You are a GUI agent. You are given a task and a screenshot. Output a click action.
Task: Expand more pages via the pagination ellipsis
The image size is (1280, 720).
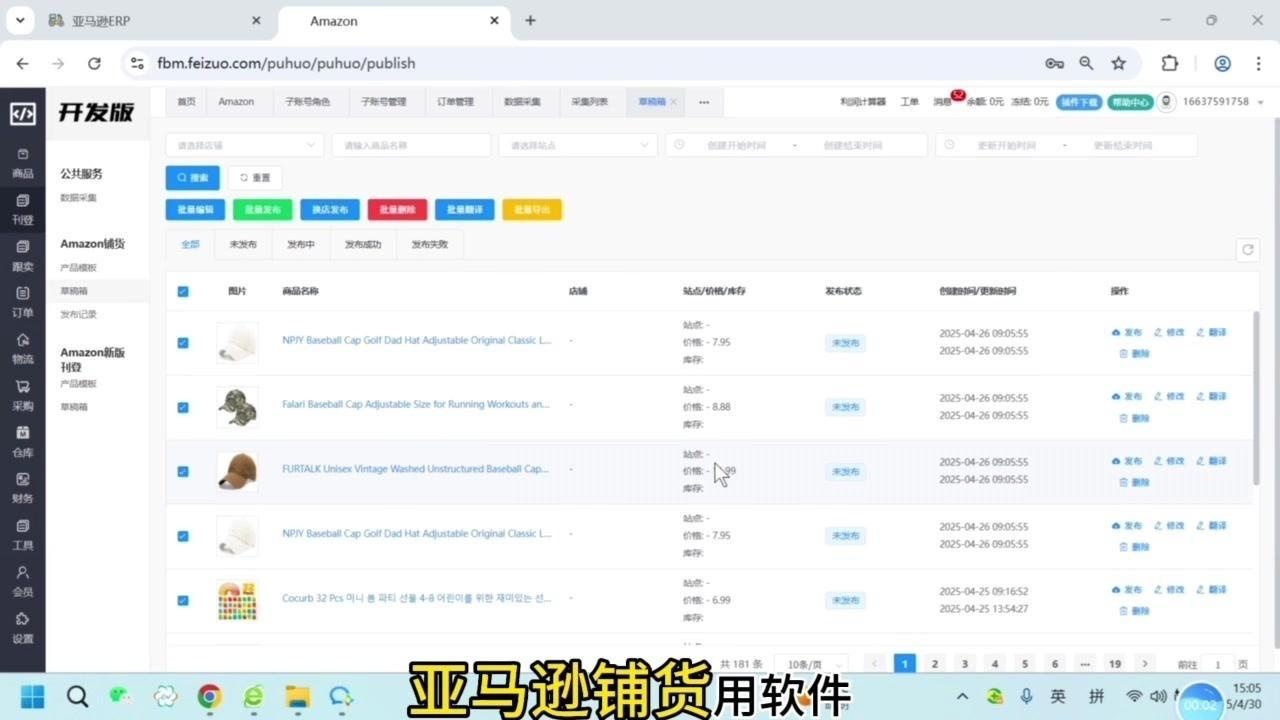[x=1085, y=664]
